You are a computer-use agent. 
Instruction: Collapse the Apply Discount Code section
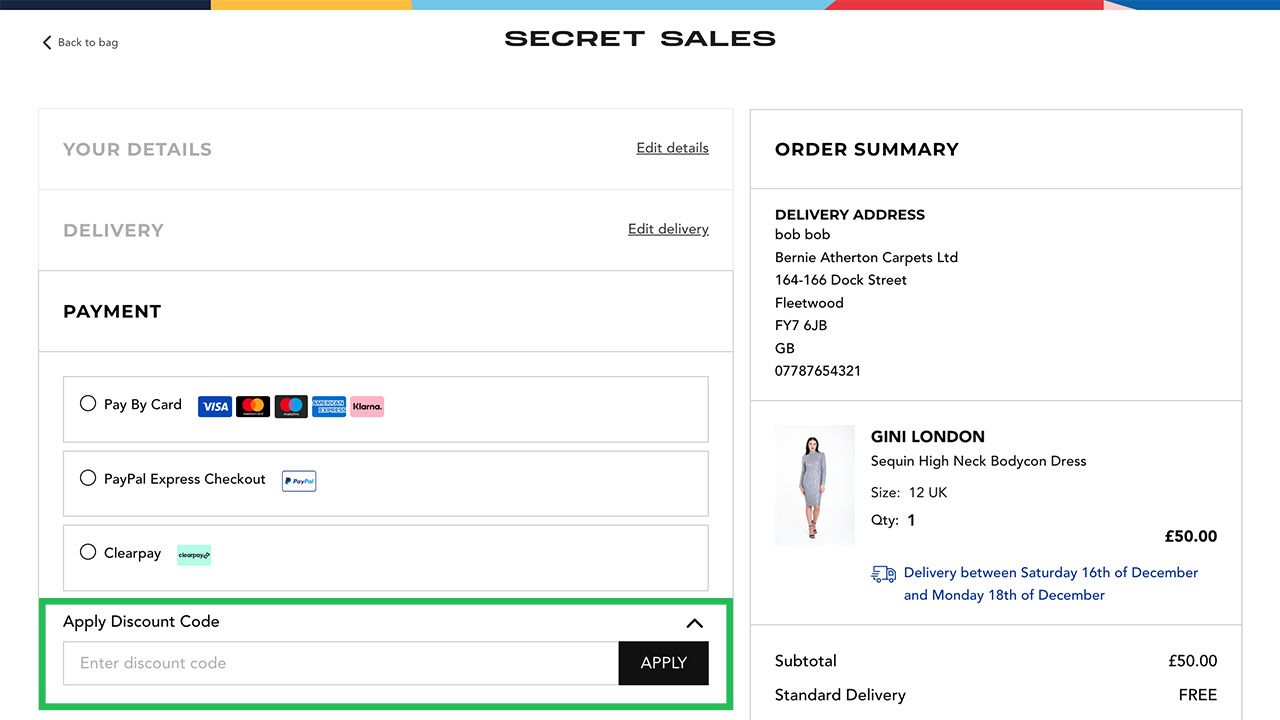[695, 623]
